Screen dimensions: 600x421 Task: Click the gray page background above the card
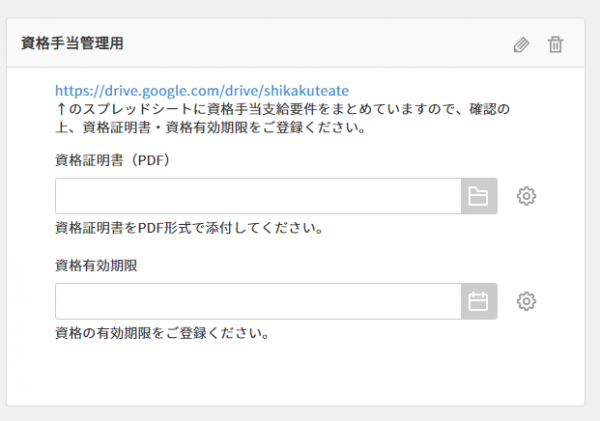300,8
